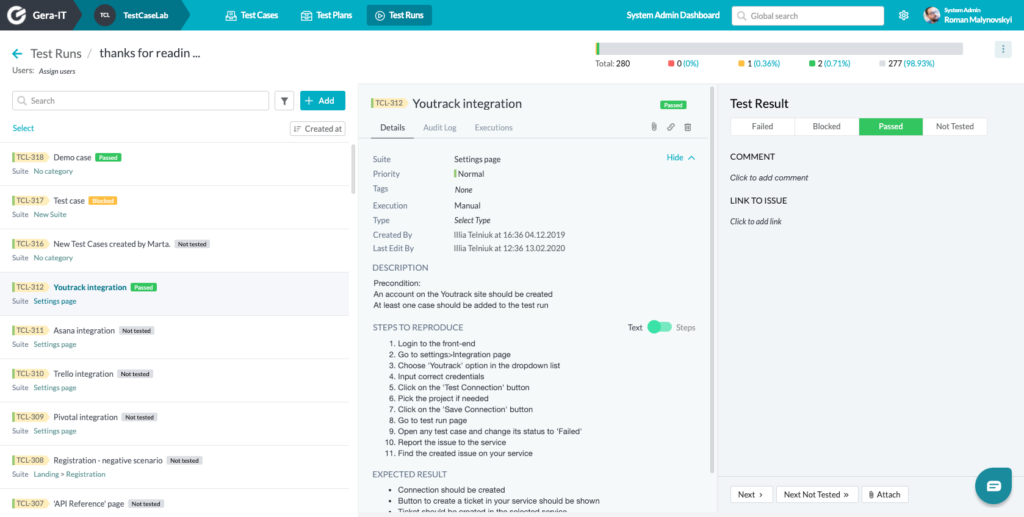1024x517 pixels.
Task: Click the paperclip attachment icon in details
Action: tap(654, 127)
